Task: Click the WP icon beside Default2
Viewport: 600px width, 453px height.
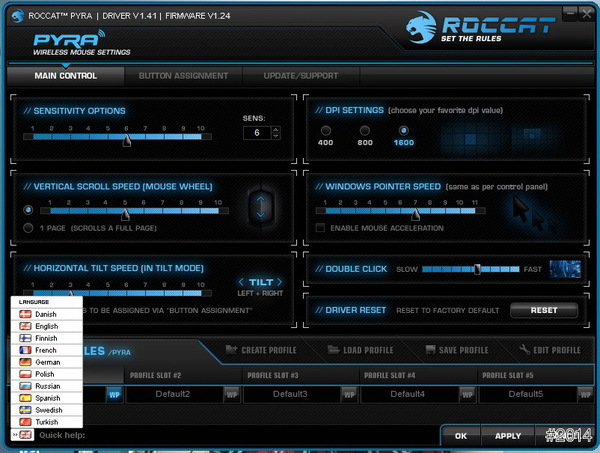Action: [x=231, y=394]
